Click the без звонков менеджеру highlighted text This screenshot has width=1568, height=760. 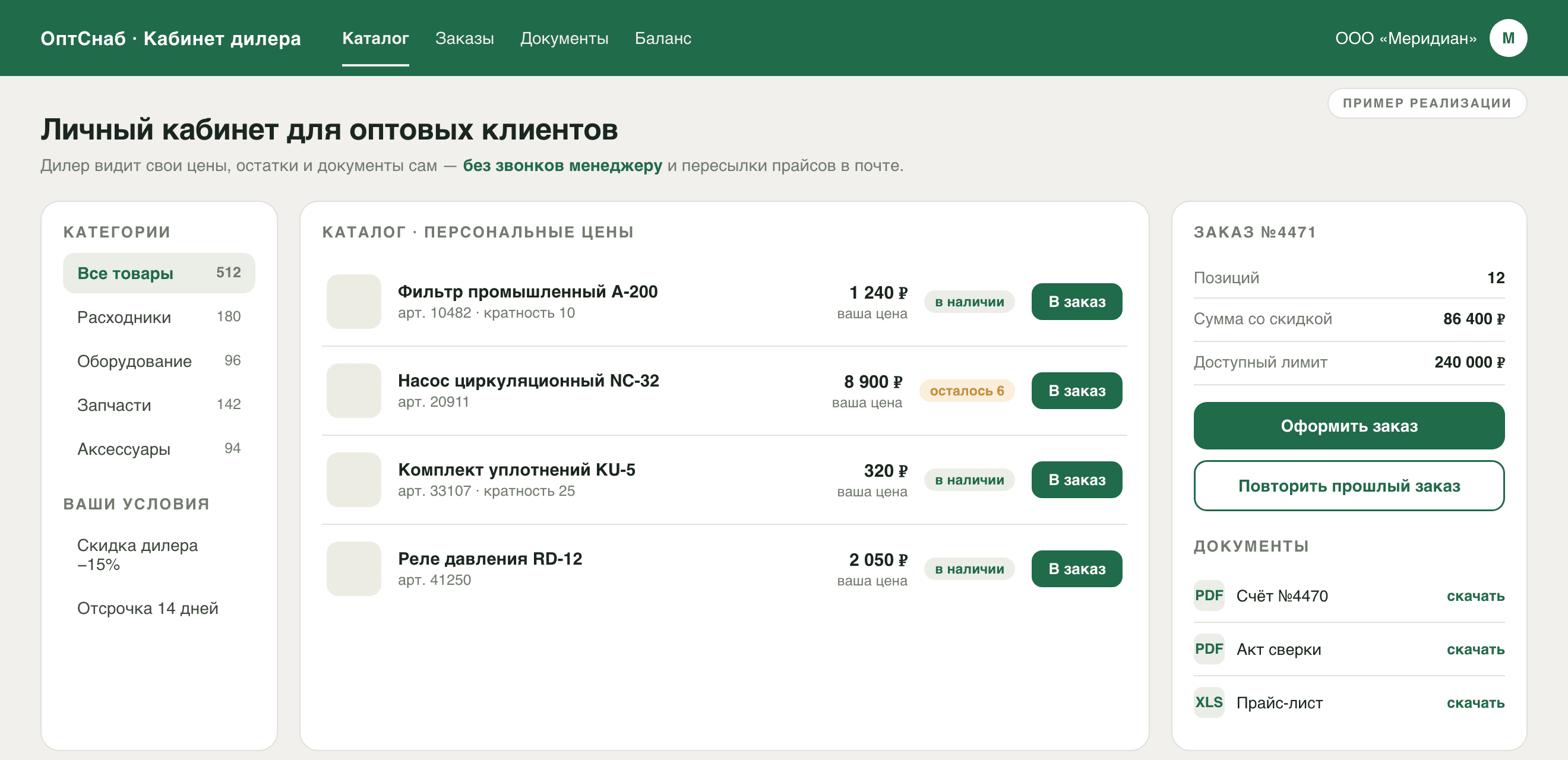coord(562,166)
